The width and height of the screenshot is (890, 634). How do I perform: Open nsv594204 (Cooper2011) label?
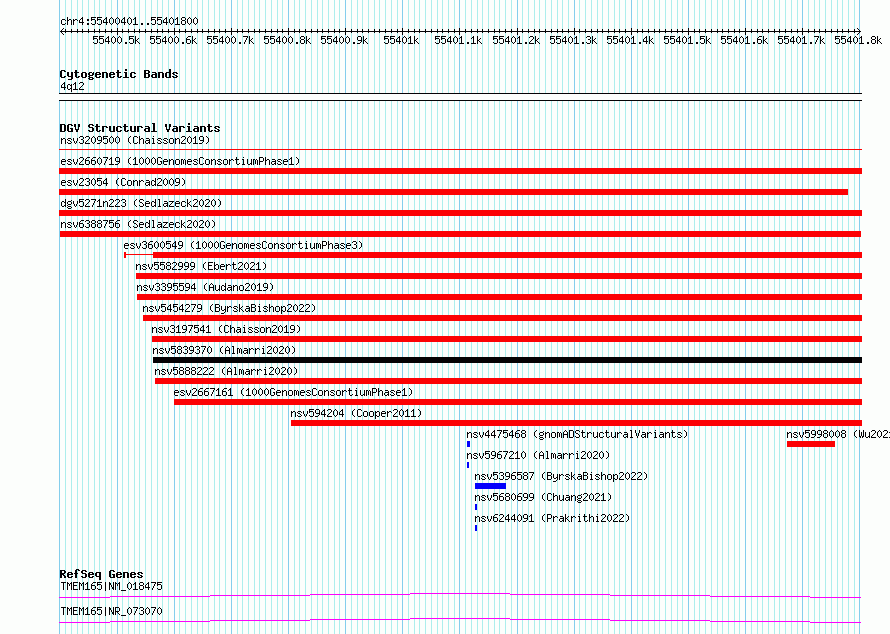point(356,413)
